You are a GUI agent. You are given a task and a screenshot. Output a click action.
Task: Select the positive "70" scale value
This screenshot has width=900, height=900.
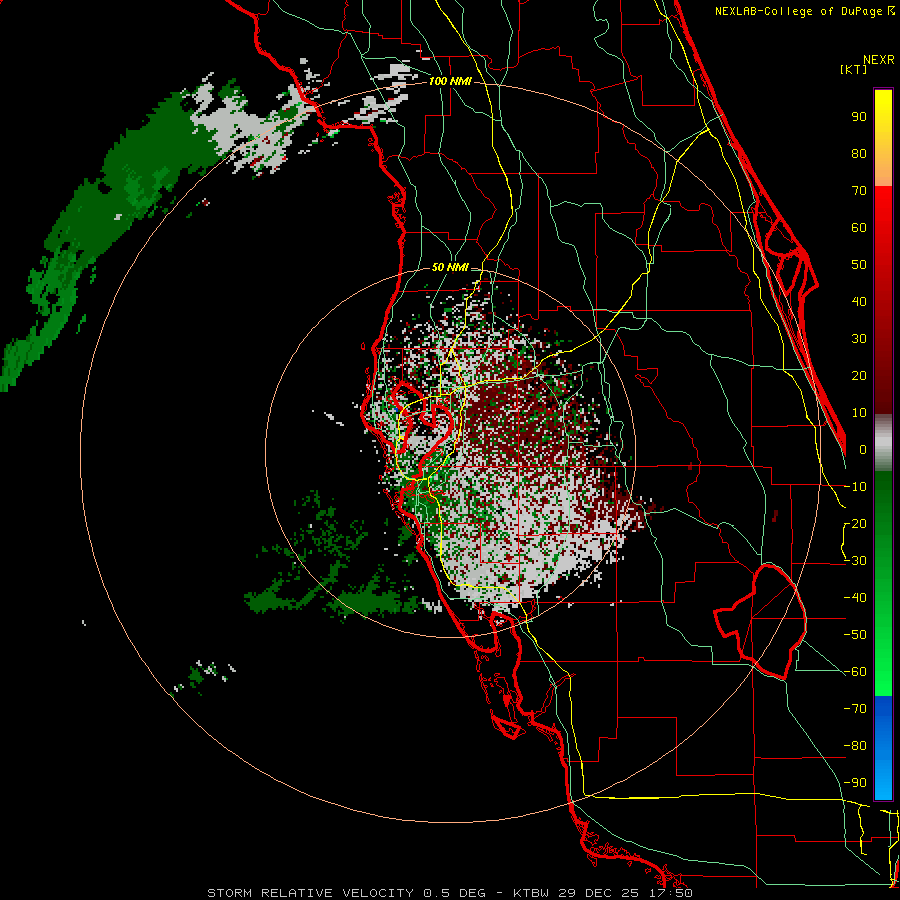(x=859, y=191)
